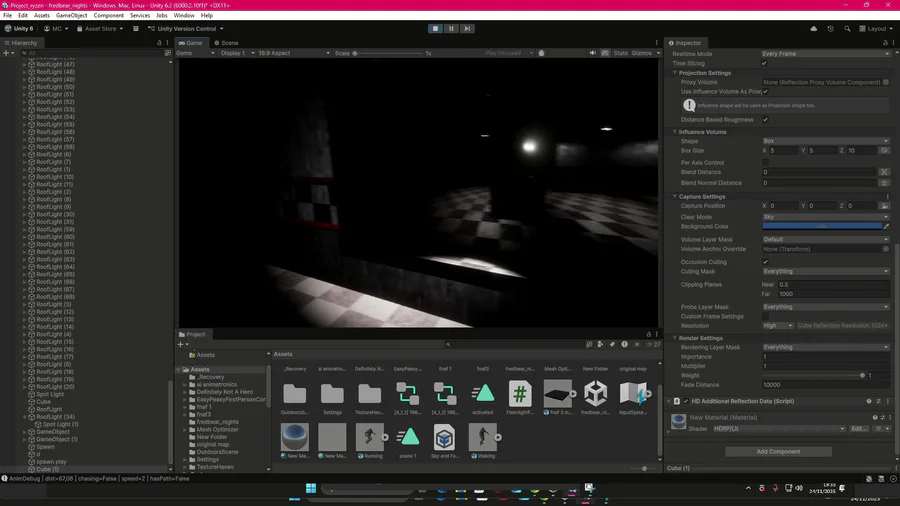Click the Background Color swatch
Viewport: 900px width, 506px height.
pyautogui.click(x=821, y=227)
